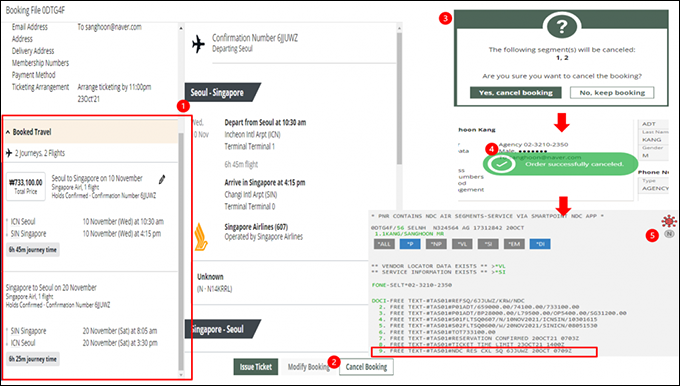
Task: Click the grey *VL button
Action: 462,244
